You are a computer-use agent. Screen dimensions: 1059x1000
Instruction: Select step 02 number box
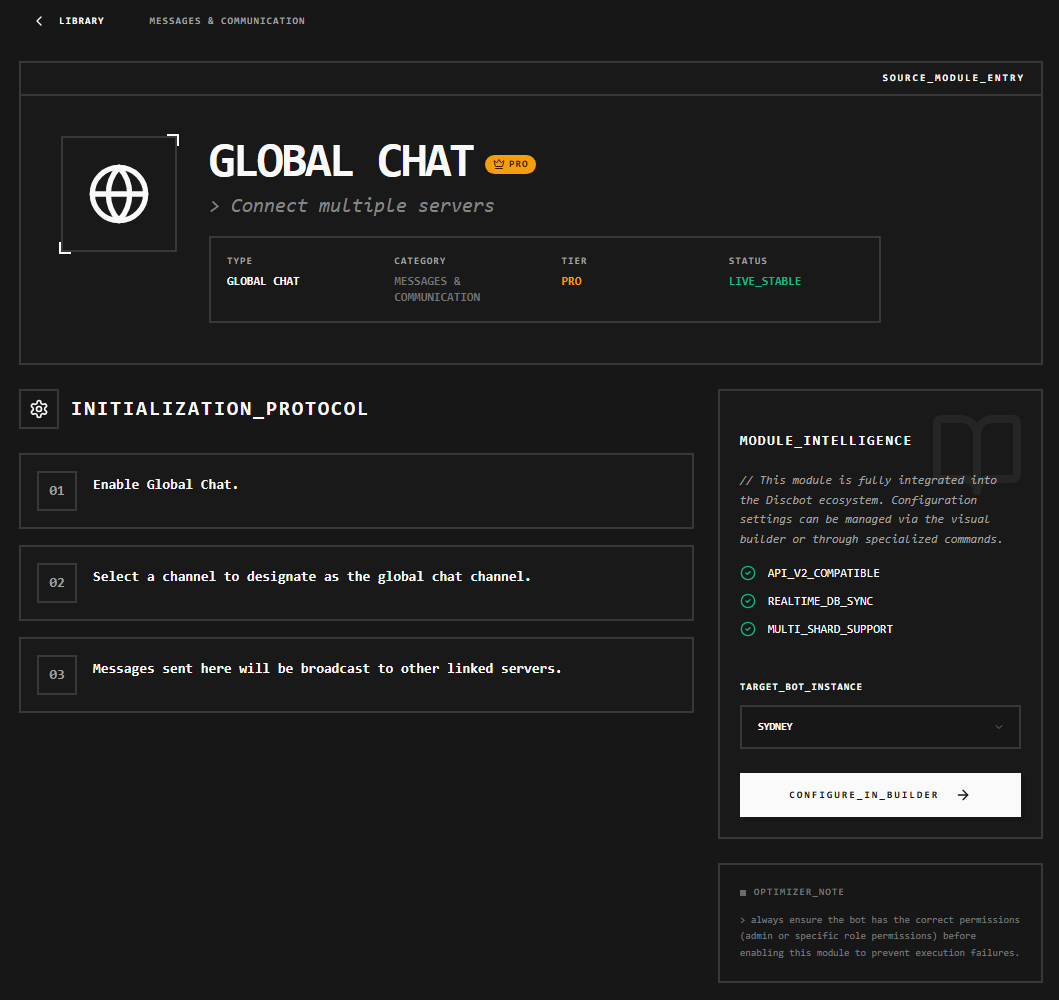tap(57, 583)
